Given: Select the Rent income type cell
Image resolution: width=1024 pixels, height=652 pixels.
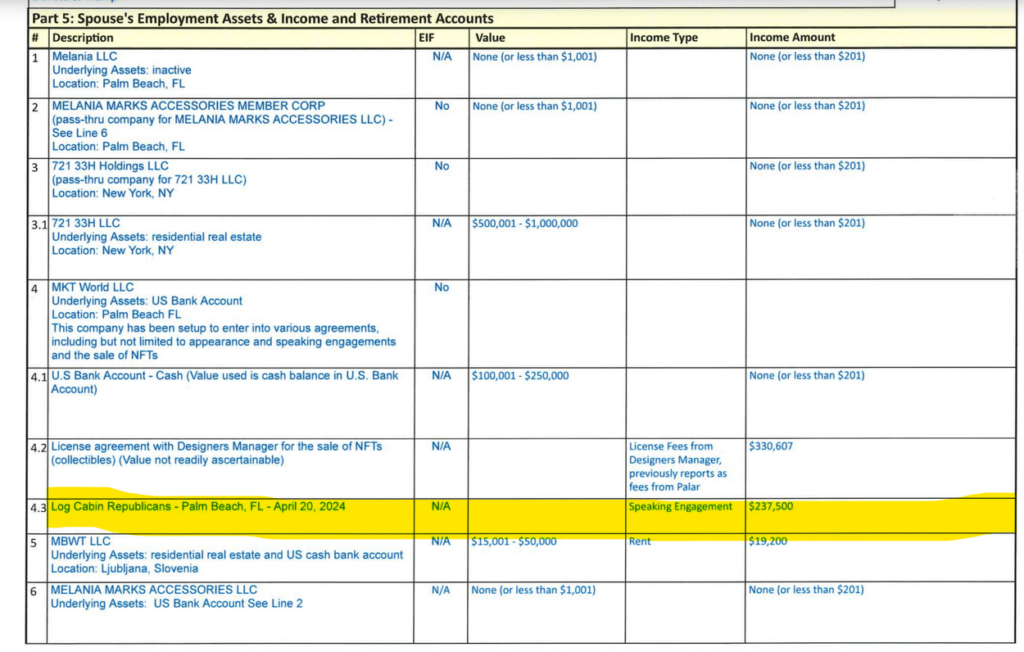Looking at the screenshot, I should (640, 542).
